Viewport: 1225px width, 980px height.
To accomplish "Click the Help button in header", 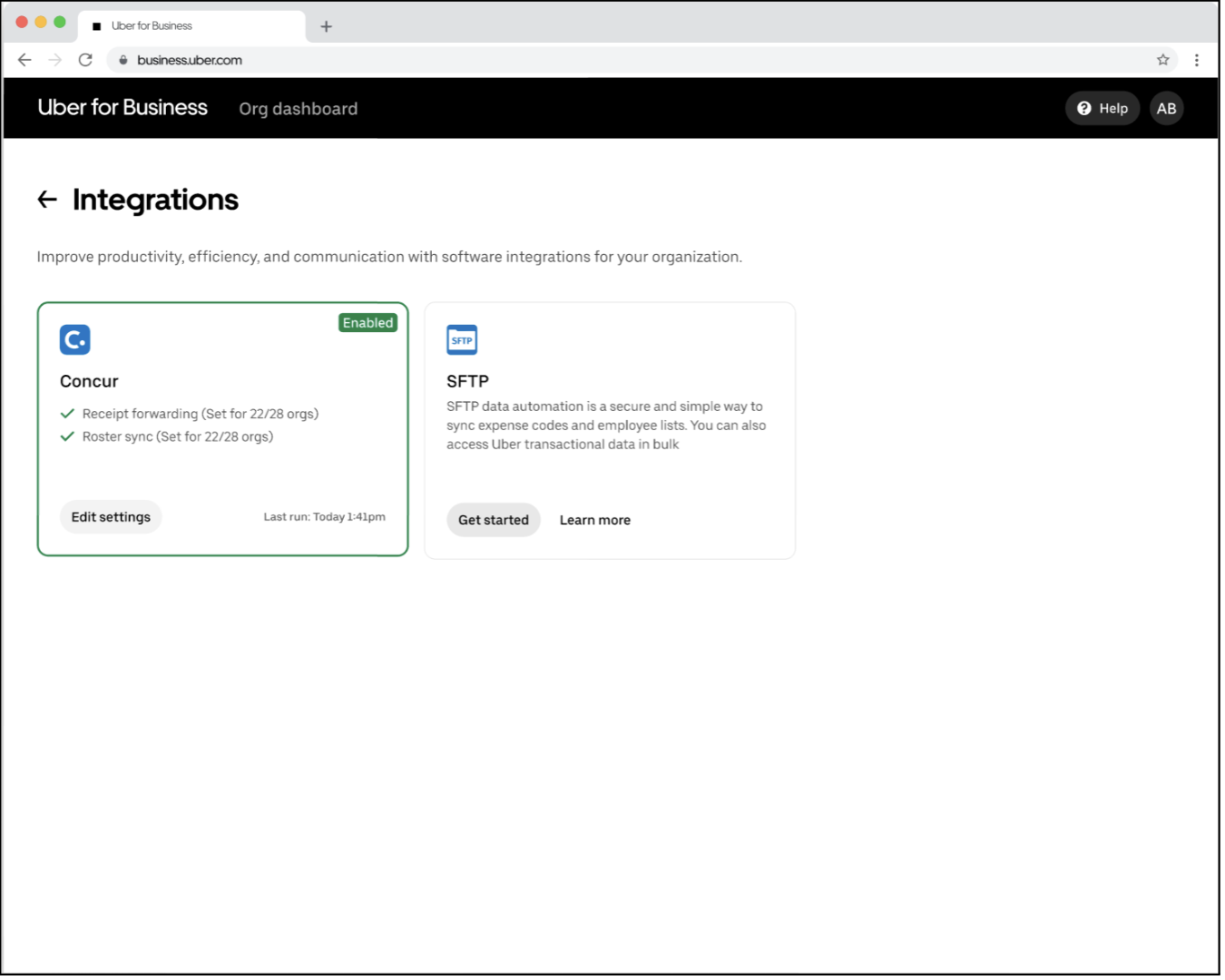I will (1102, 108).
